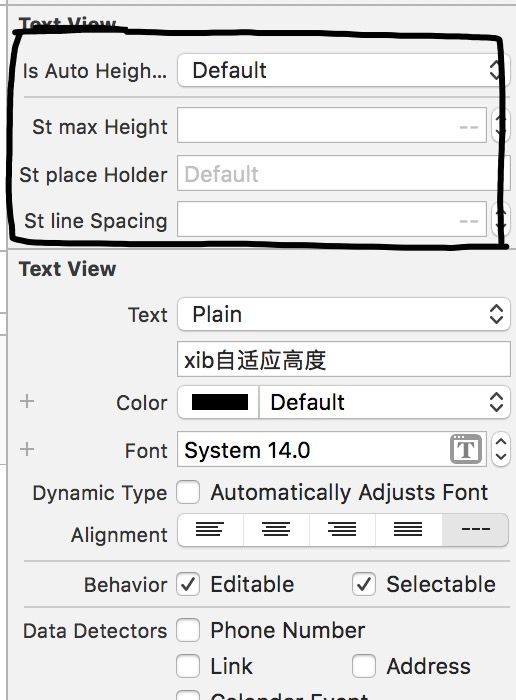The width and height of the screenshot is (516, 700).
Task: Select left text alignment icon
Action: pos(210,529)
